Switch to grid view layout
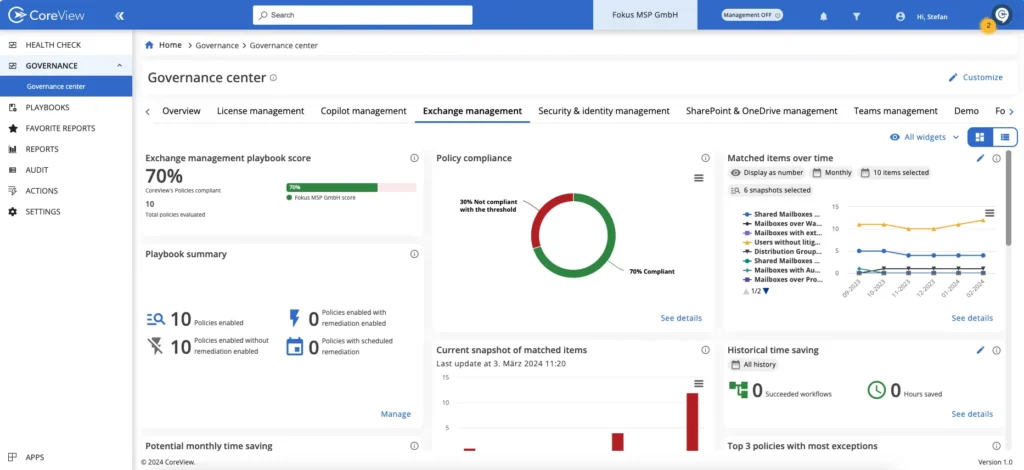The height and width of the screenshot is (470, 1024). click(980, 137)
